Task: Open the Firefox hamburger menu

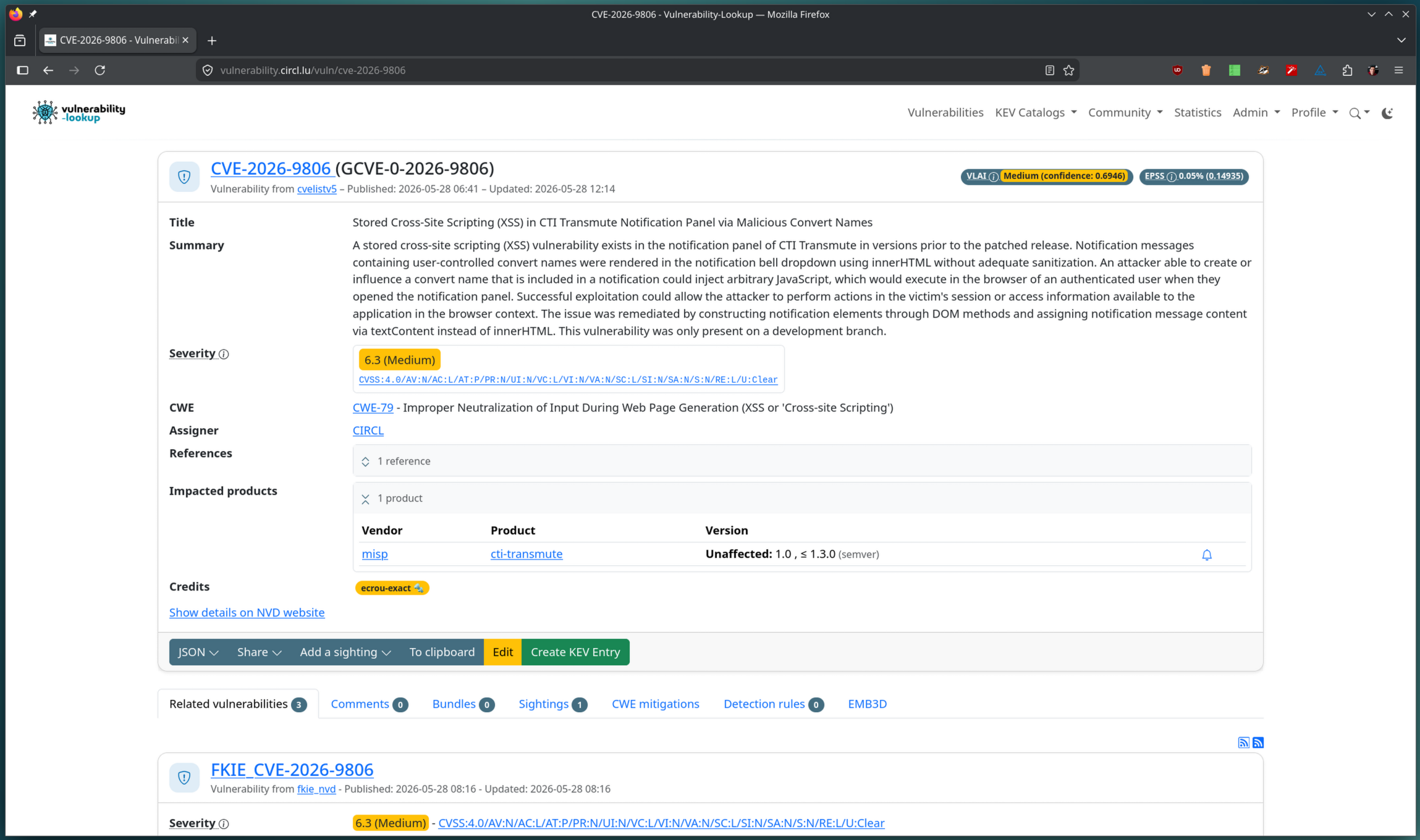Action: [x=1399, y=70]
